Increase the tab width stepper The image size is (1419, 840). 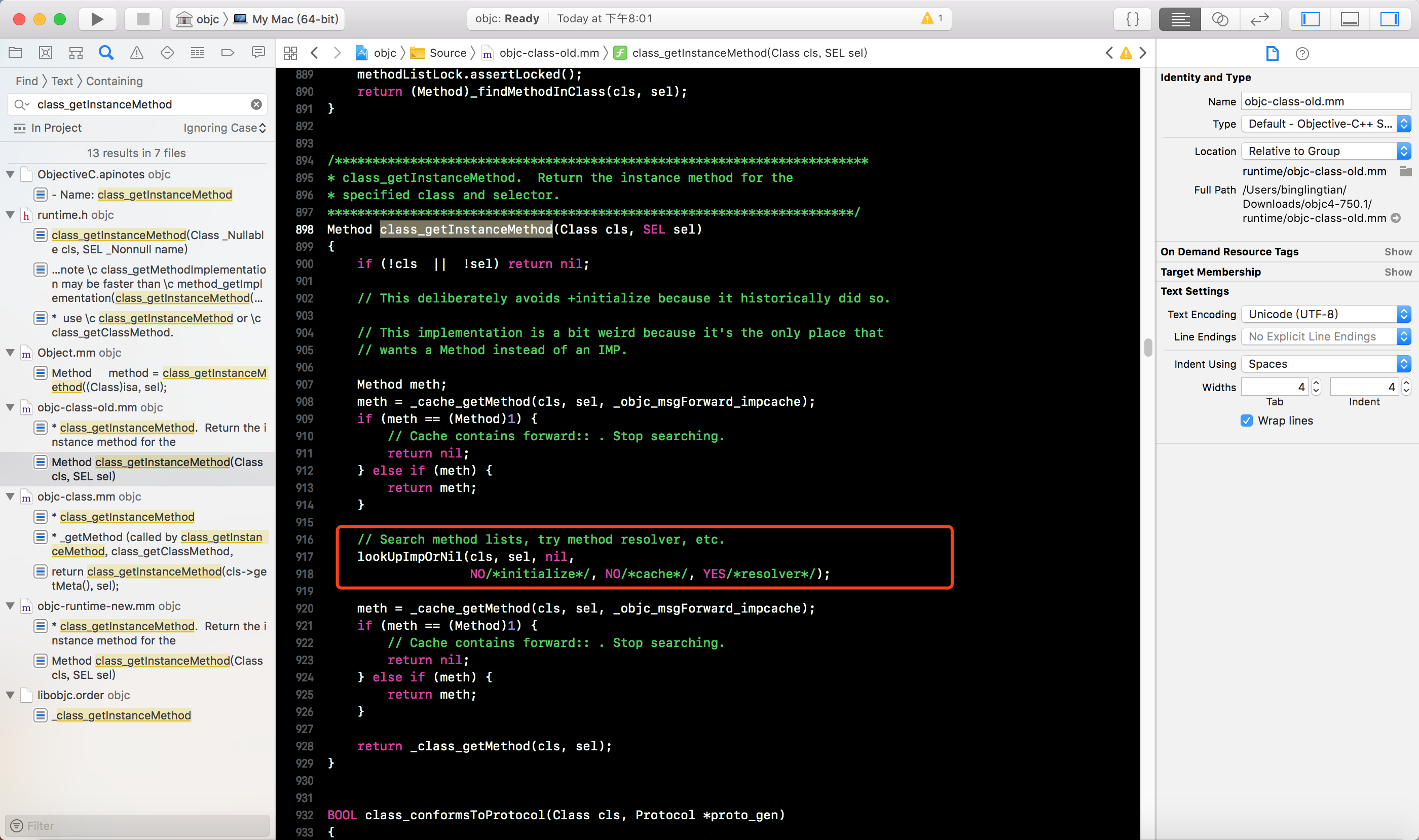click(1316, 383)
